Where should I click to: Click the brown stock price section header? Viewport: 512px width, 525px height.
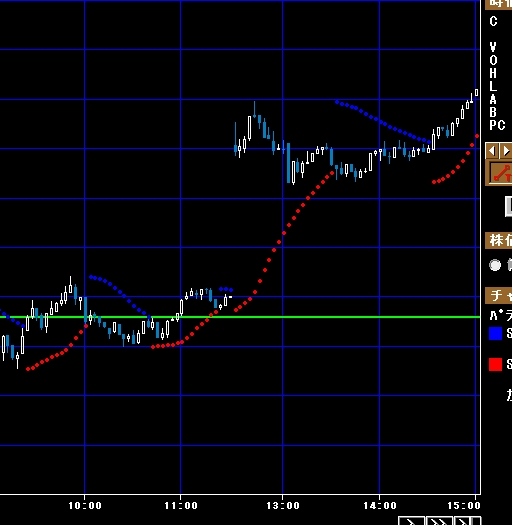(x=499, y=240)
